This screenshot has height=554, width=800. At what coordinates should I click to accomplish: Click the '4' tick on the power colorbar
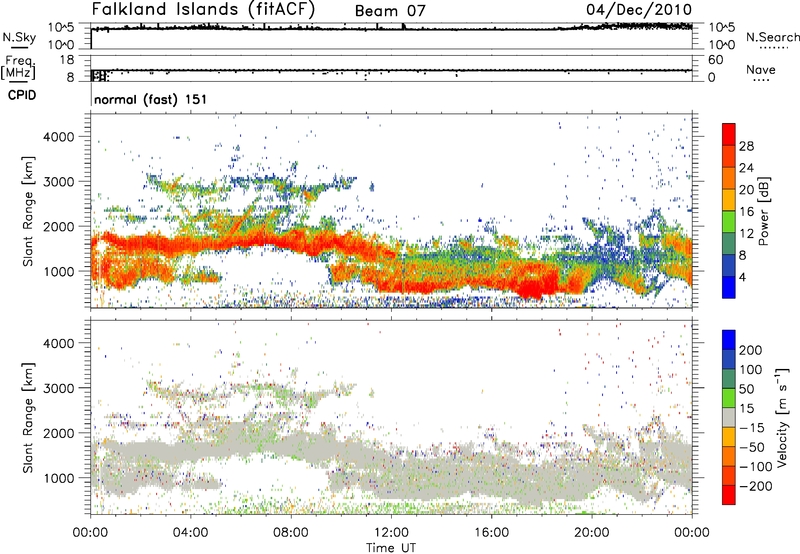(x=742, y=277)
